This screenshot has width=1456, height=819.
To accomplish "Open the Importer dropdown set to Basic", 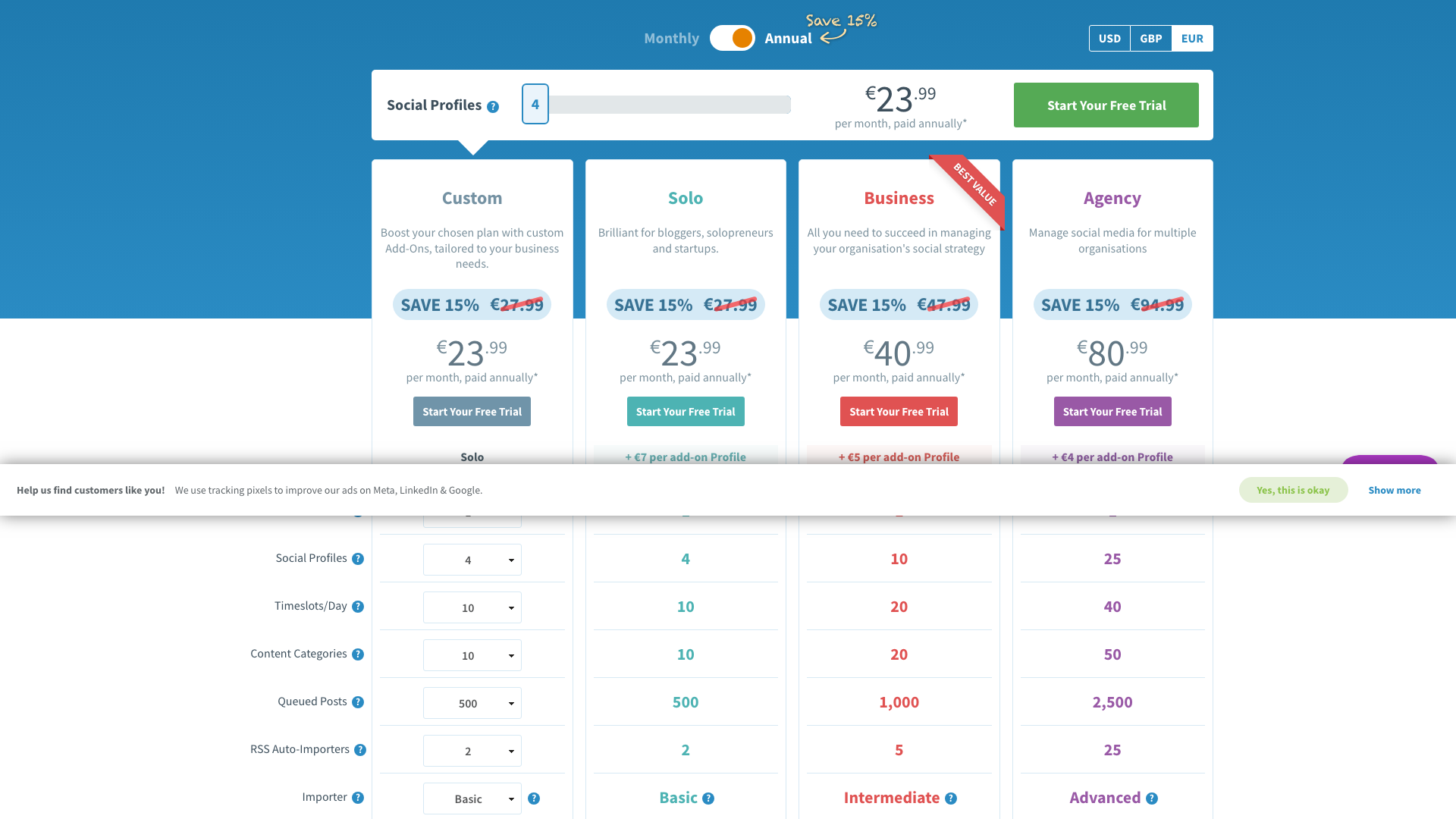I will click(x=472, y=799).
